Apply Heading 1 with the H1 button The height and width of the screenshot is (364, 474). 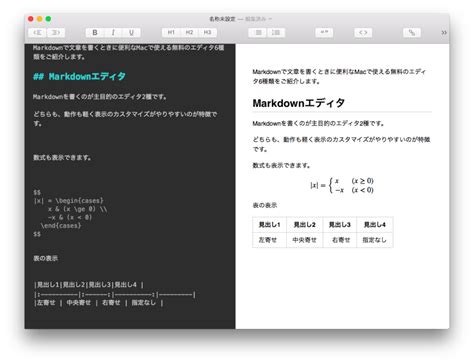click(171, 32)
